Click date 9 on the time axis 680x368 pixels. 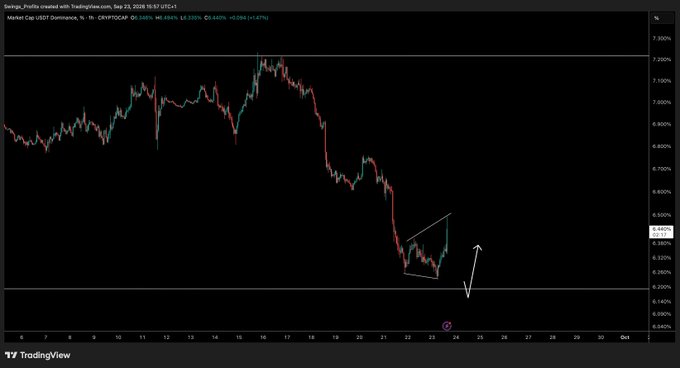94,337
